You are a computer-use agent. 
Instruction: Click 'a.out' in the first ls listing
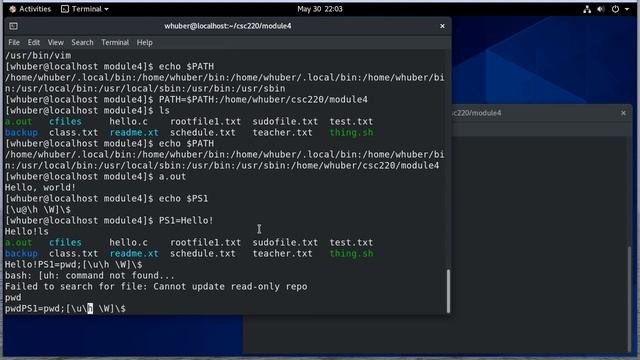point(18,122)
